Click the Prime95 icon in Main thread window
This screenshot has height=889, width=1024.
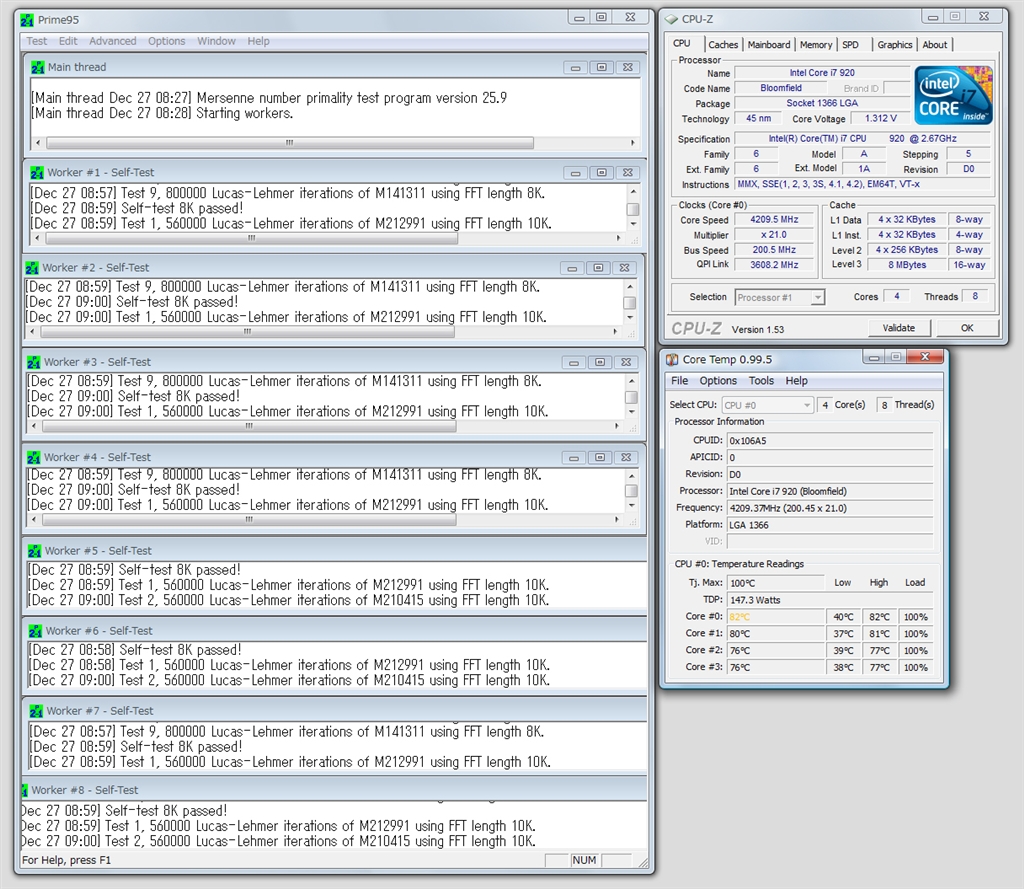(38, 67)
